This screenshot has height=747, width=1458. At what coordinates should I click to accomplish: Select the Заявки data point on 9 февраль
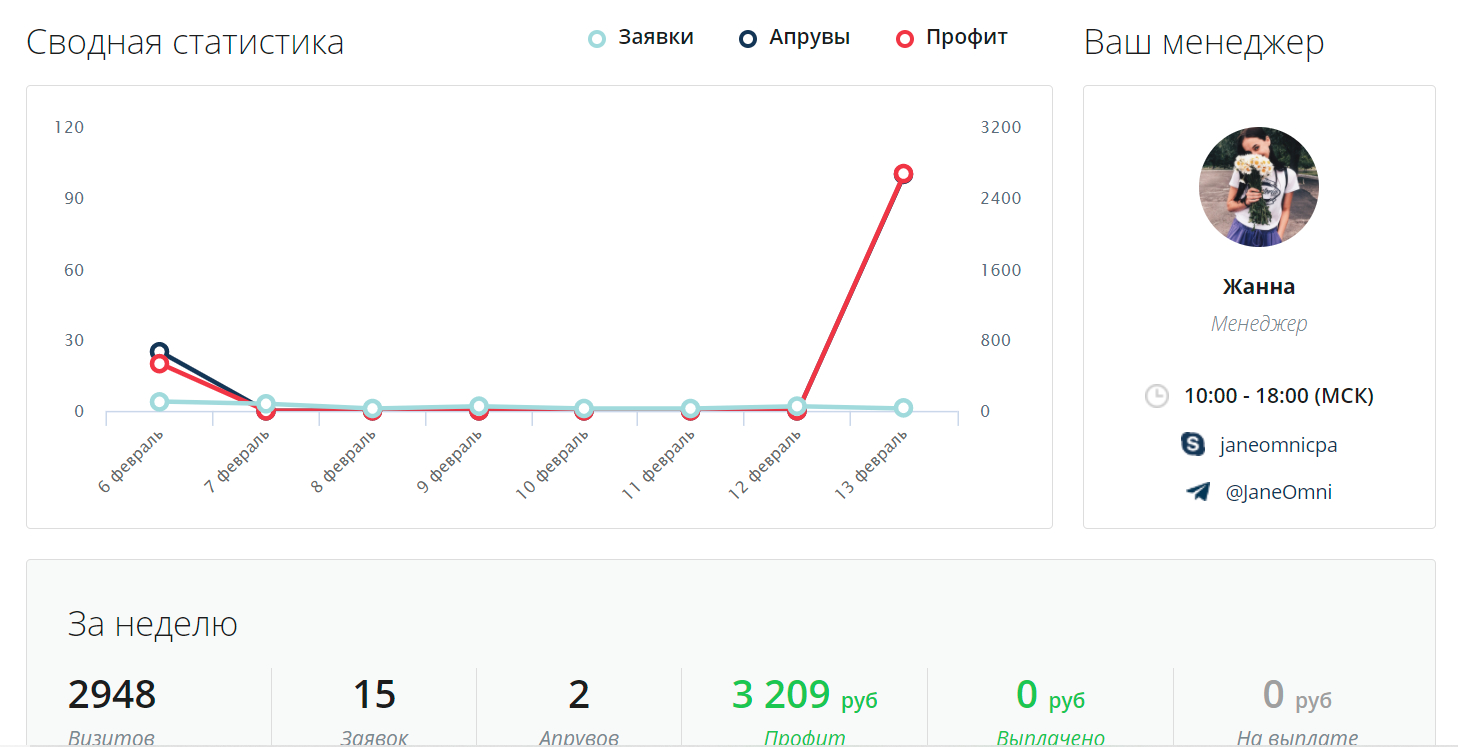[479, 406]
